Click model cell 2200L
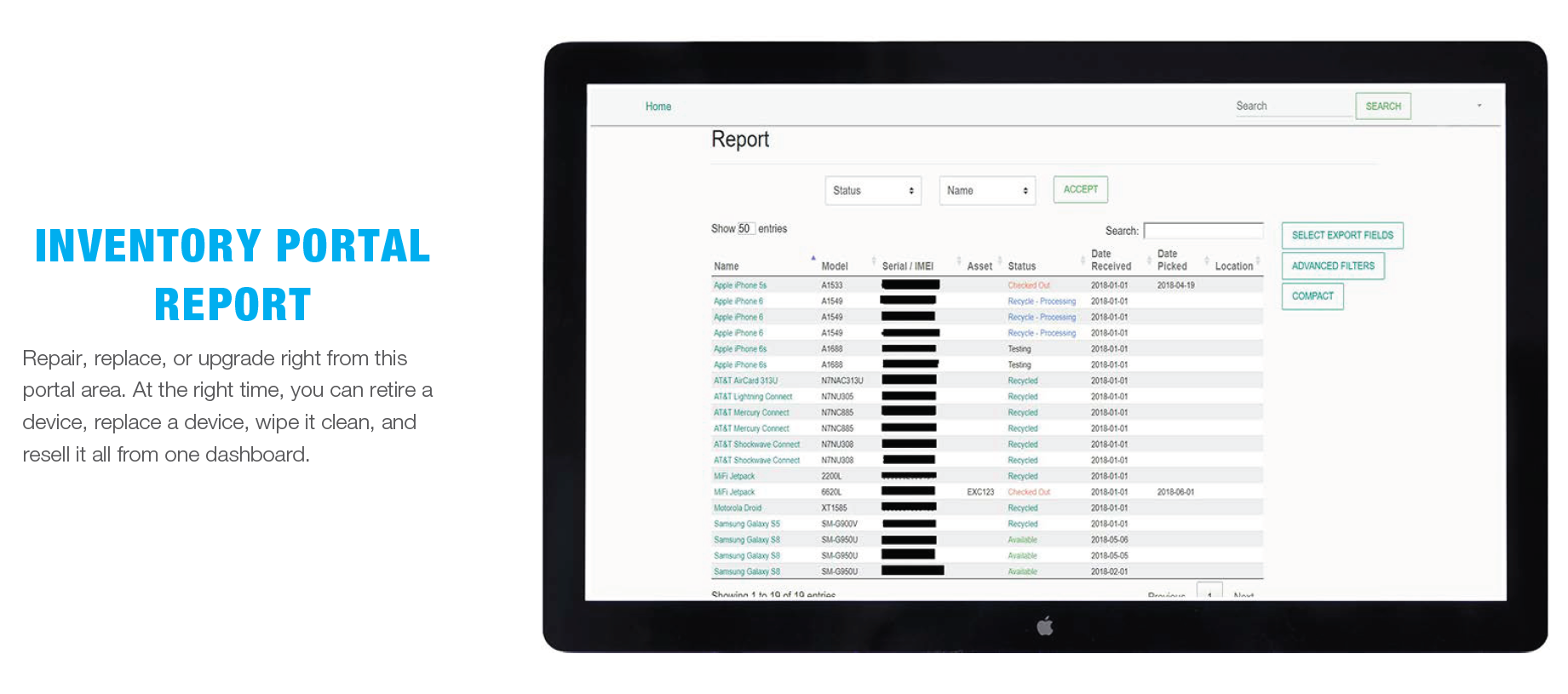 (x=830, y=476)
